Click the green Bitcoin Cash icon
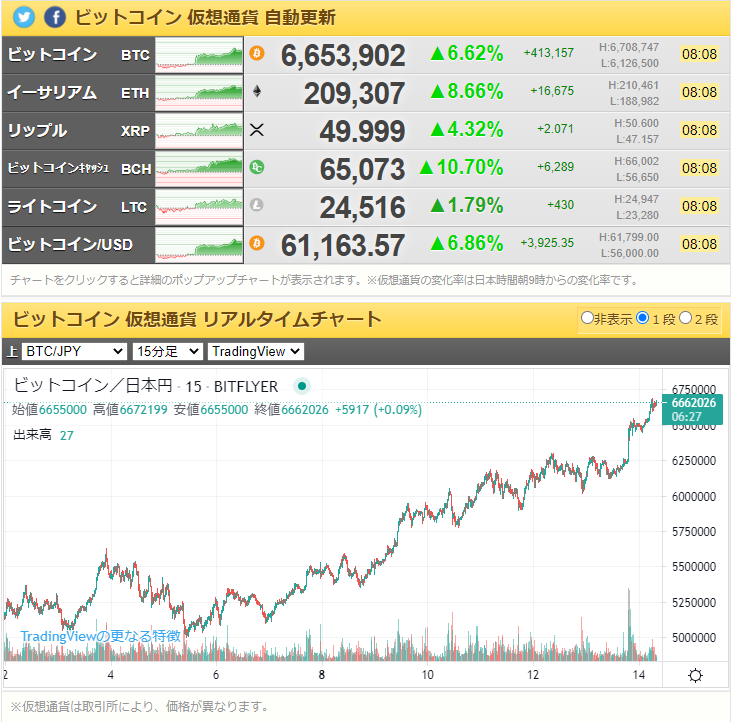 [x=256, y=167]
